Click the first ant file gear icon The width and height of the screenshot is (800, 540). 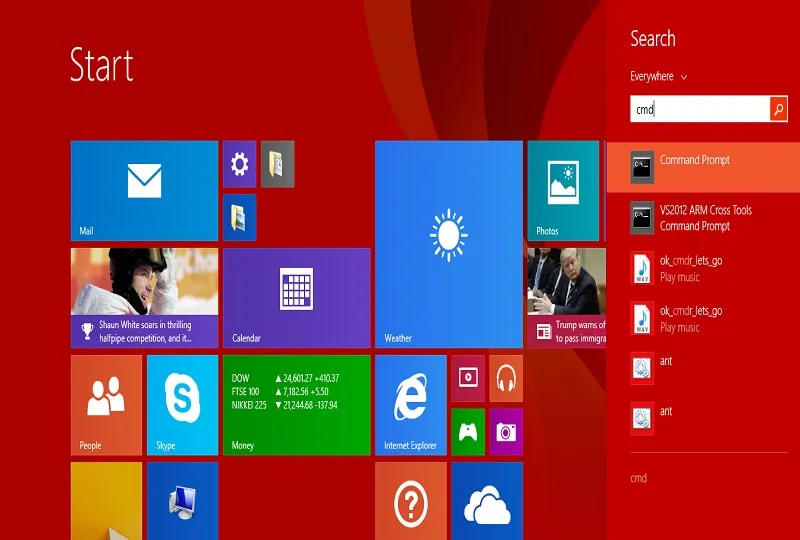click(x=642, y=368)
